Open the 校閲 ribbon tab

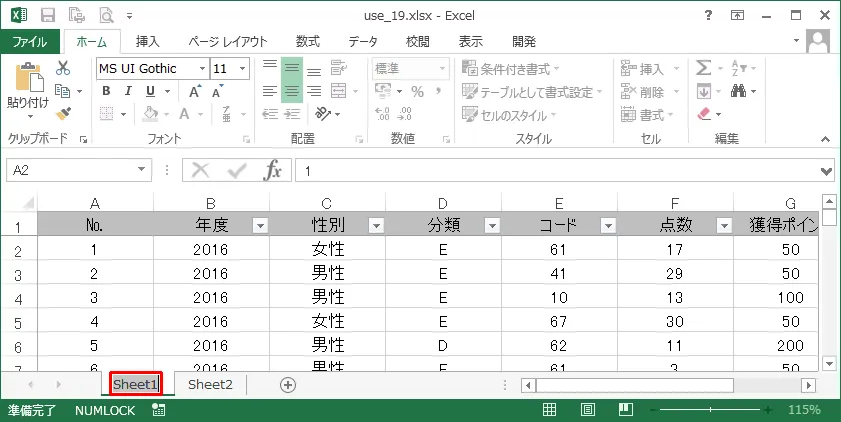point(418,42)
